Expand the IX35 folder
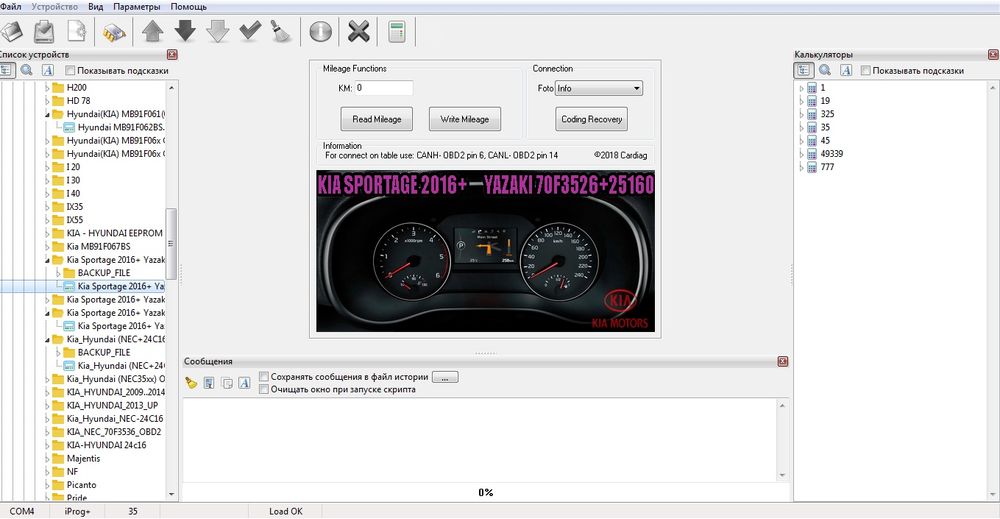Viewport: 1000px width, 519px height. point(47,207)
